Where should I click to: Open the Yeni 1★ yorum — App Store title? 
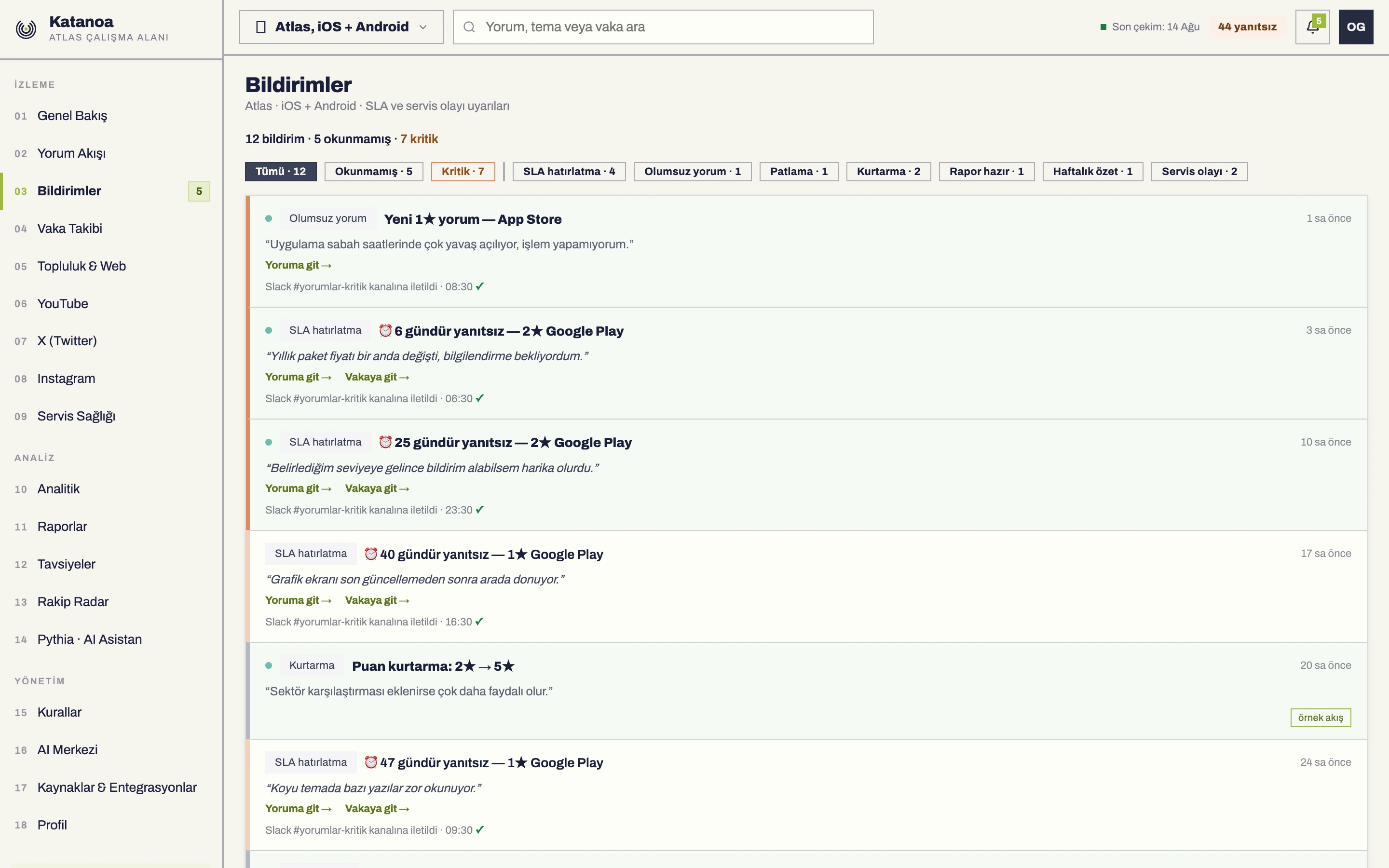[473, 219]
